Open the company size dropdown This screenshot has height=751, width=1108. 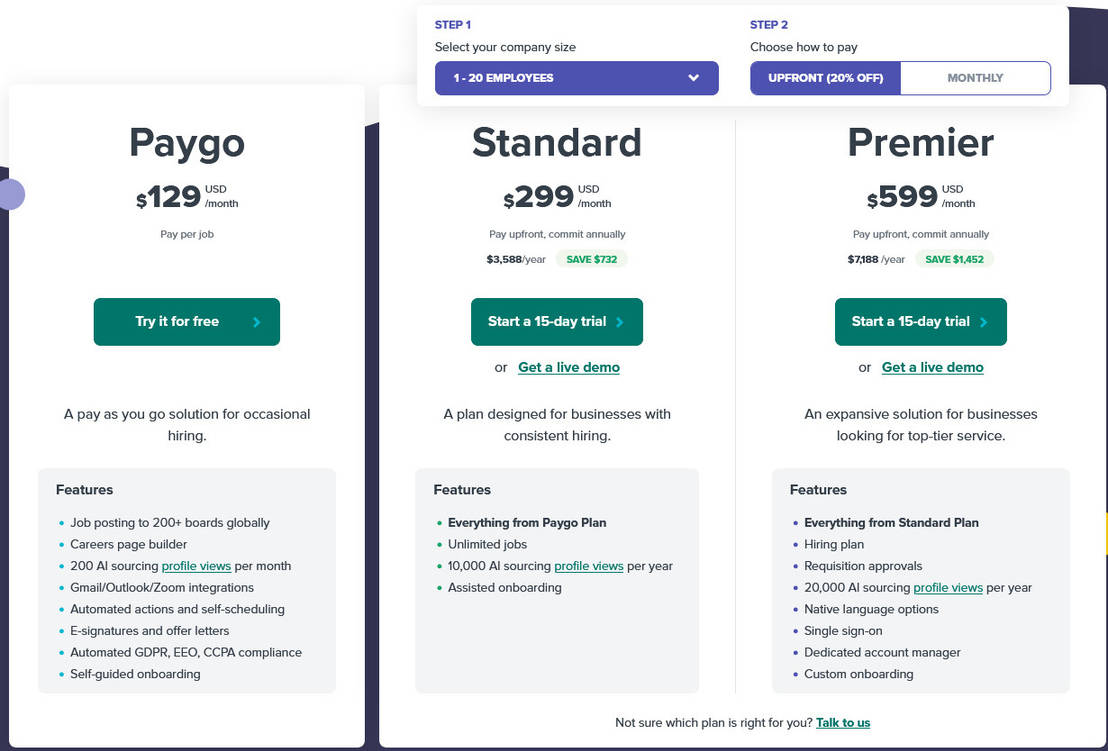tap(576, 78)
